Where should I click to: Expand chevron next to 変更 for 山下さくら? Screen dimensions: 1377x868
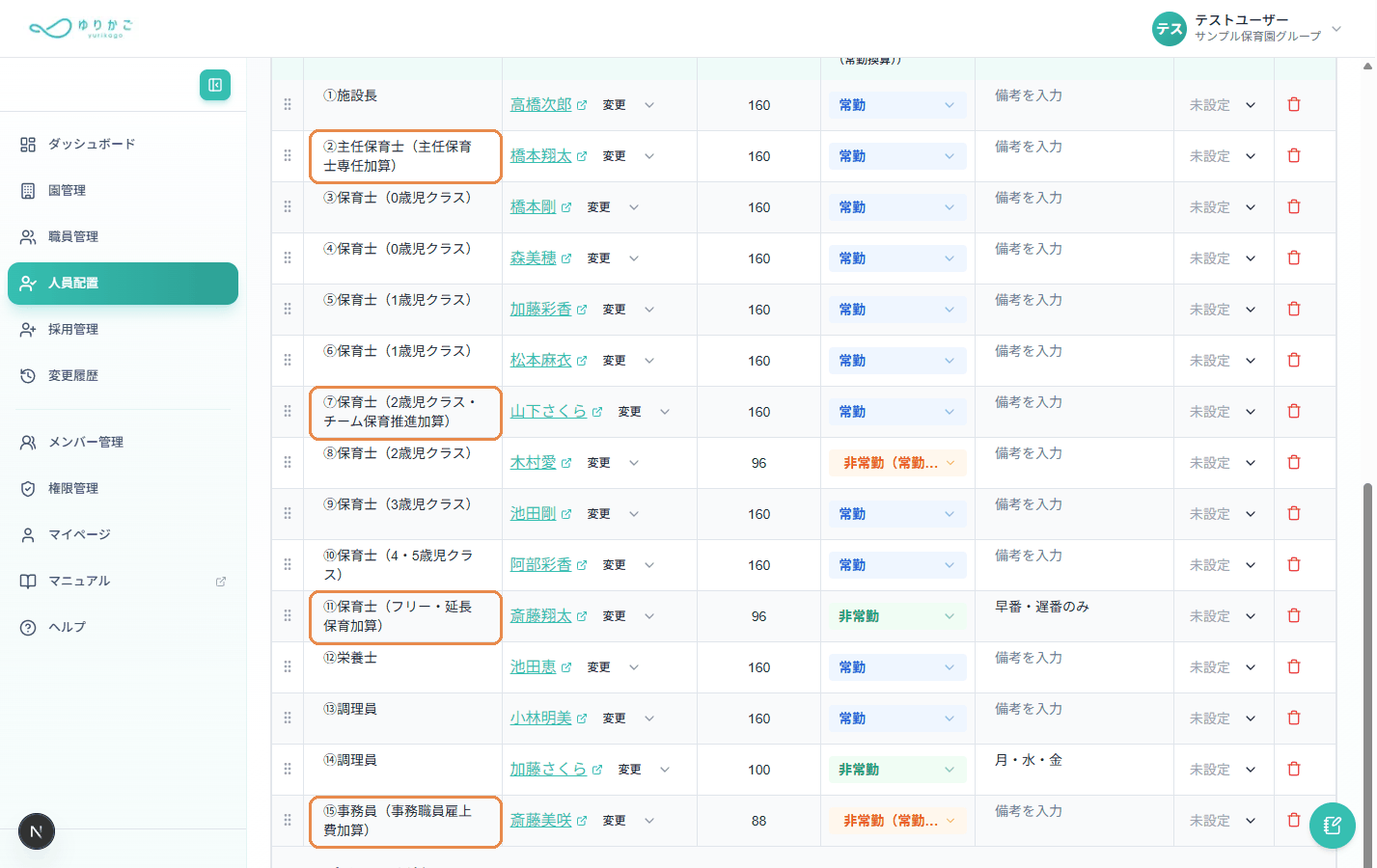pos(665,412)
